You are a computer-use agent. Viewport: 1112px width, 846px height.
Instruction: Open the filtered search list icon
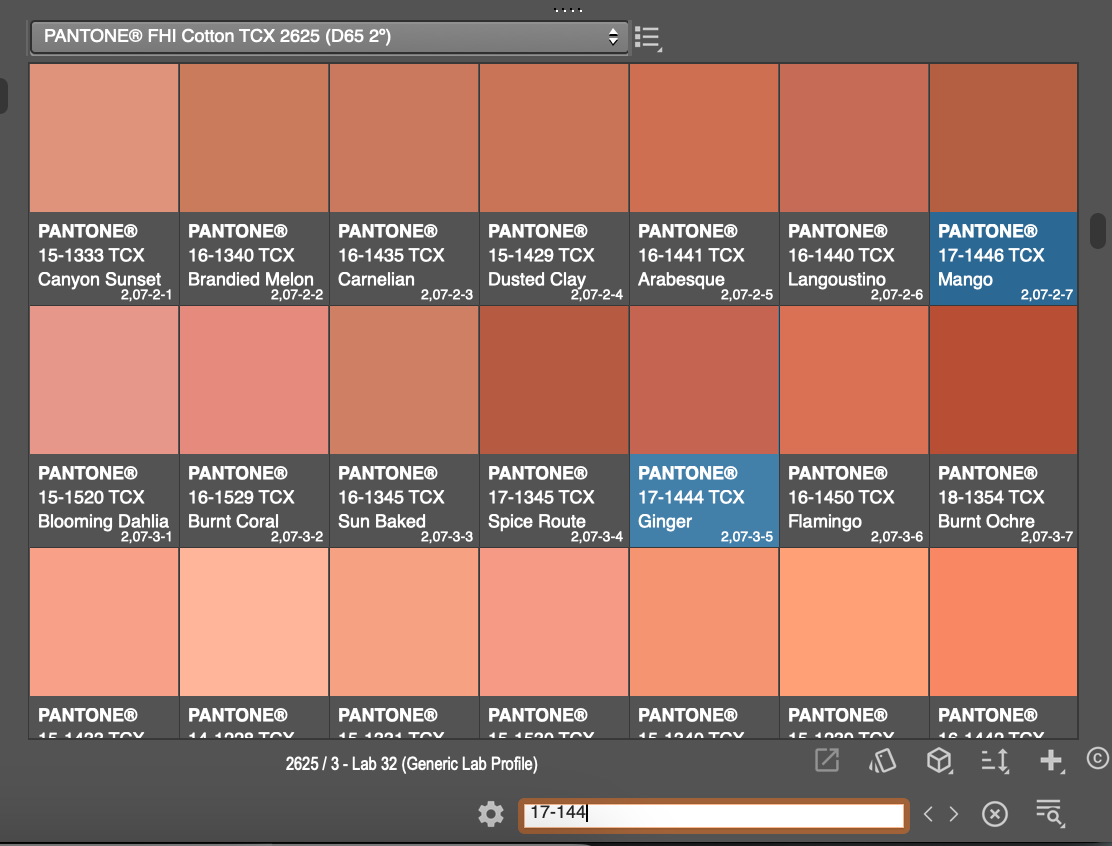tap(1050, 813)
